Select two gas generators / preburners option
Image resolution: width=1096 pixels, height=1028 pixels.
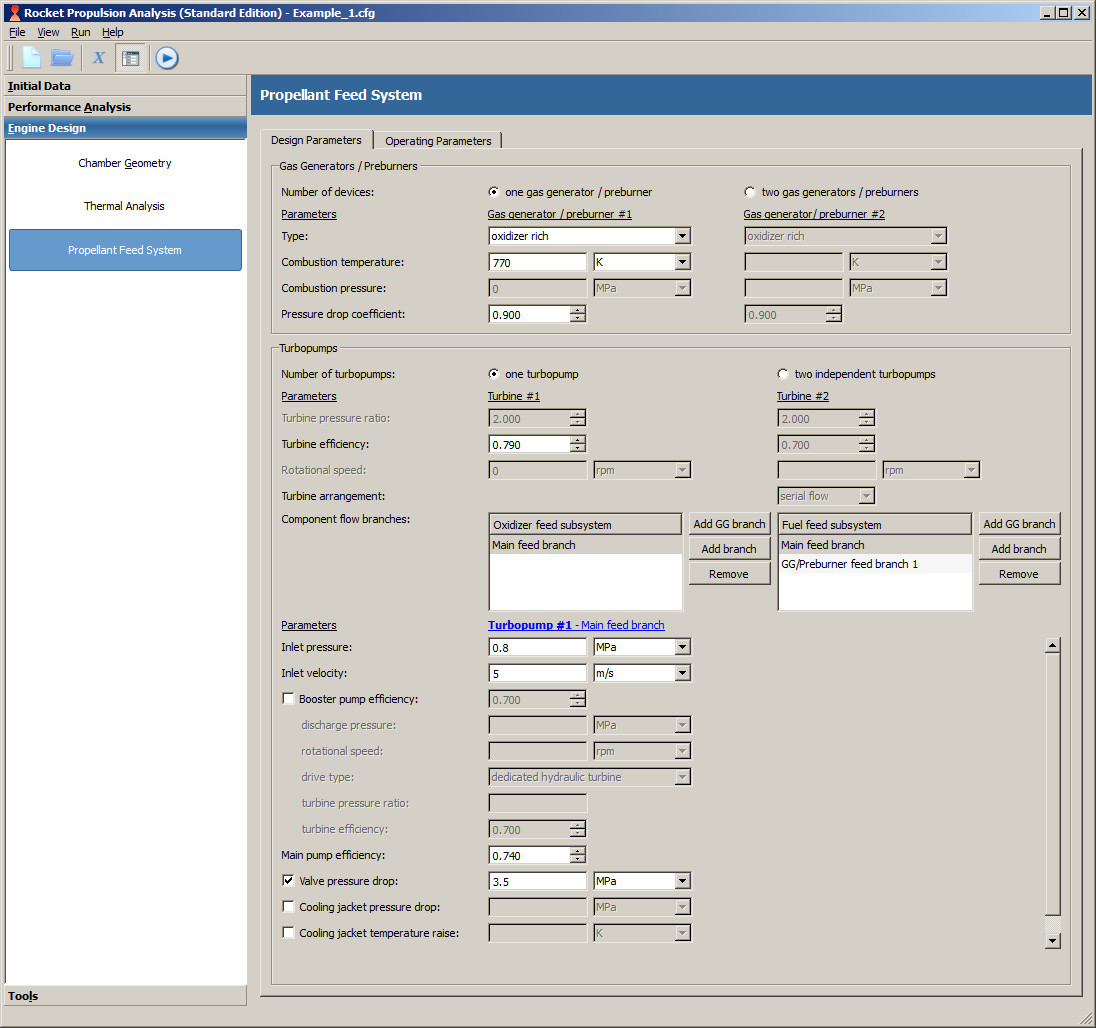pyautogui.click(x=750, y=192)
